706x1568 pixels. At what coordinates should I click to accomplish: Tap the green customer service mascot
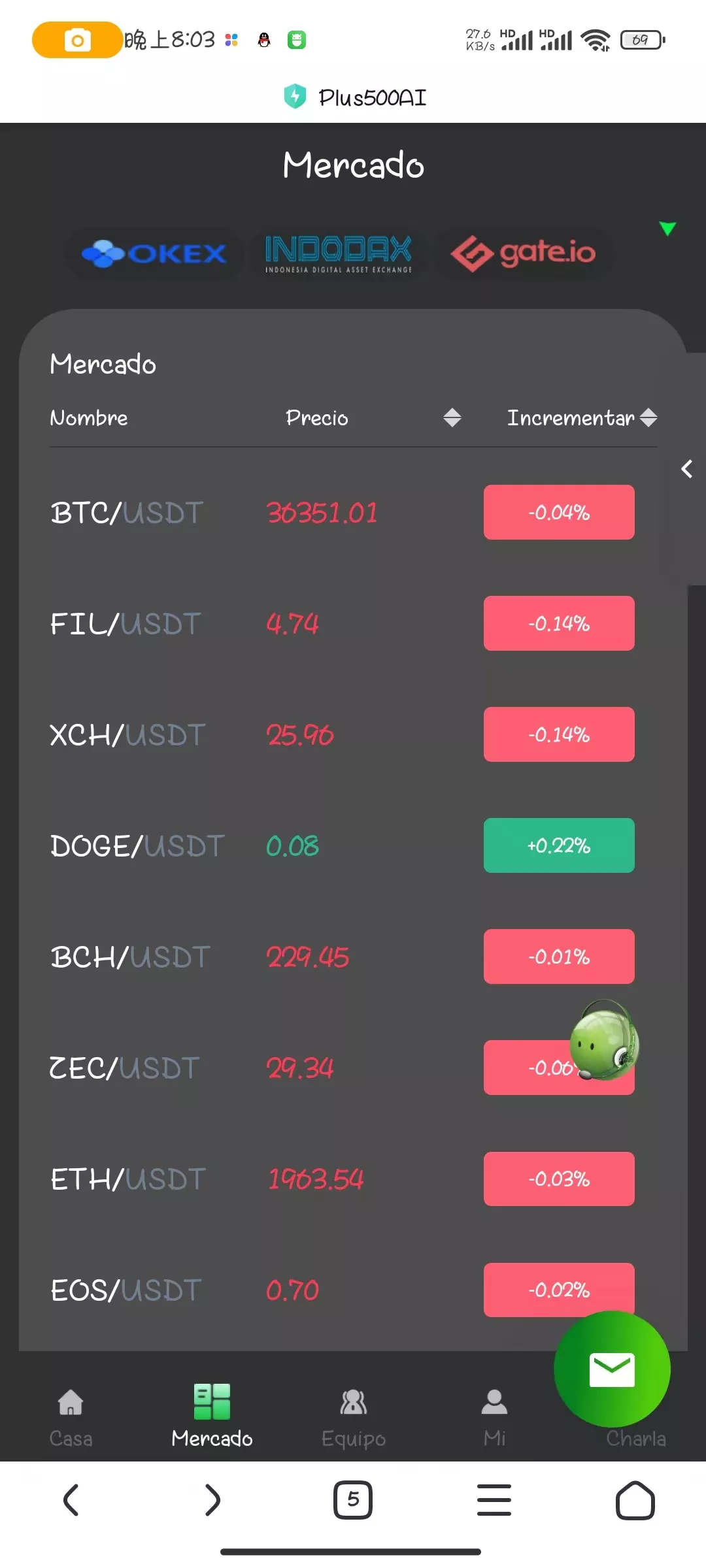coord(604,1040)
